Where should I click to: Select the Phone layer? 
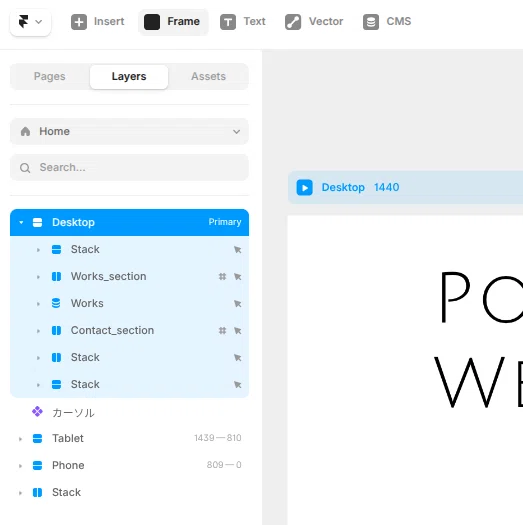tap(129, 465)
